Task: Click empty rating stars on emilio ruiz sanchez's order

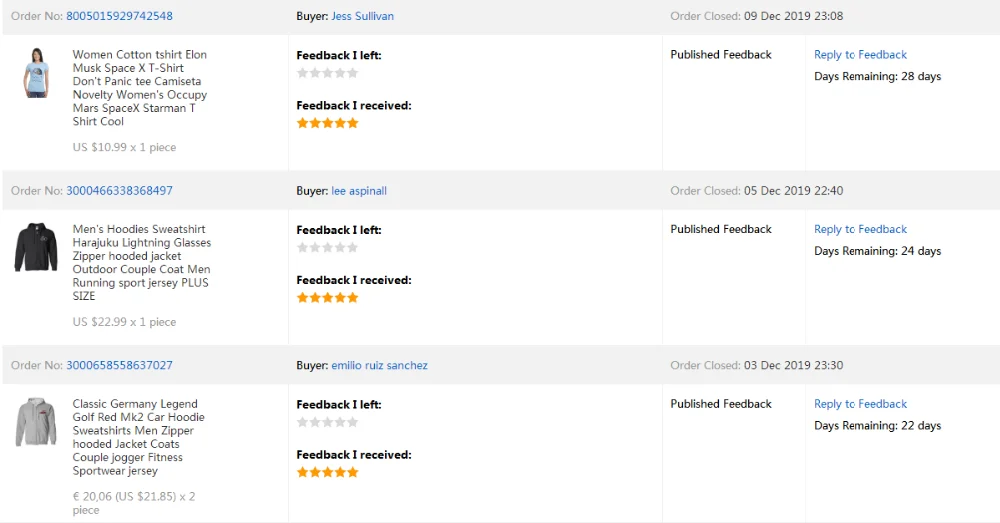Action: 327,423
